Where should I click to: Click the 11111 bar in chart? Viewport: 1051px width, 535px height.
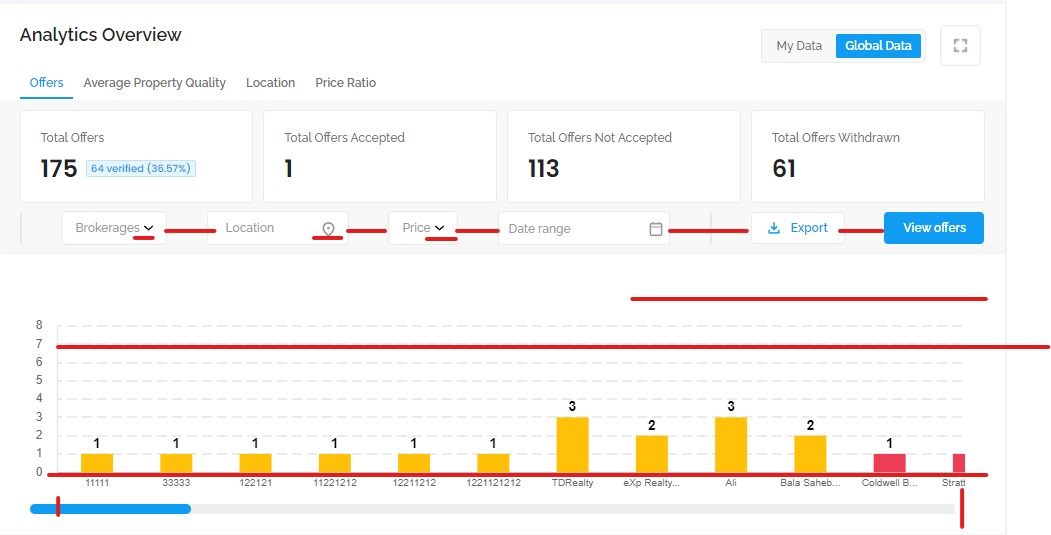pos(97,463)
